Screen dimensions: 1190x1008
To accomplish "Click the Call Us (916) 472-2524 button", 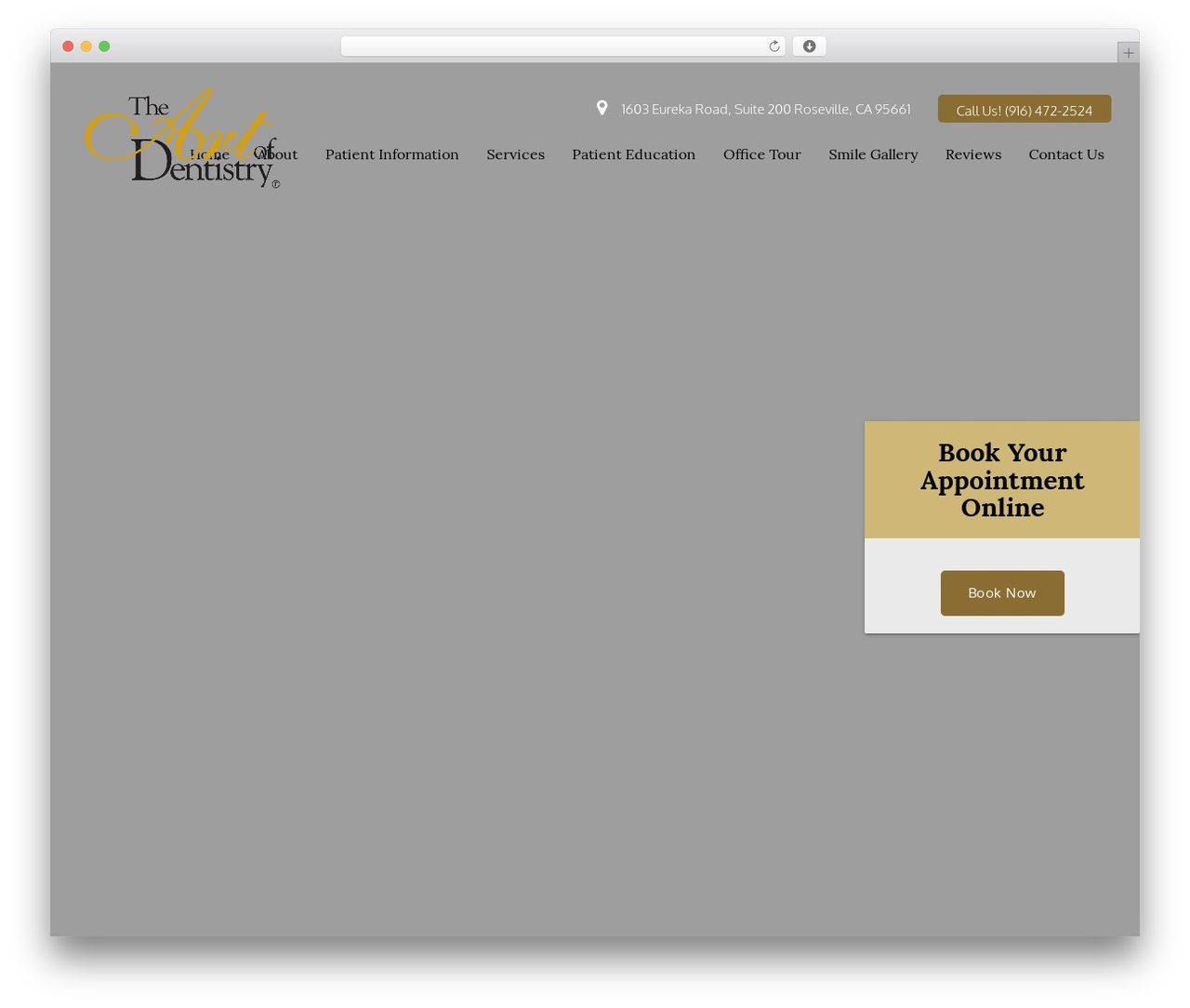I will 1025,109.
